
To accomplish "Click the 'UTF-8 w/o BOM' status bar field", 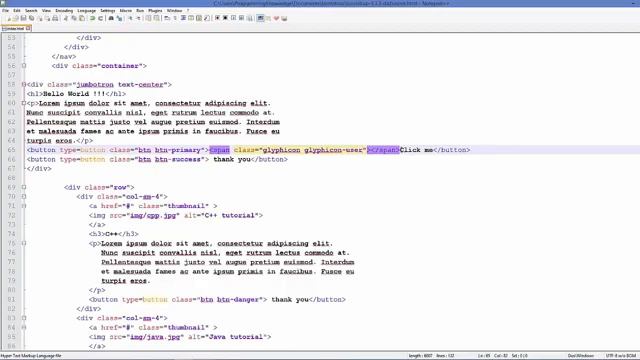I will 621,356.
